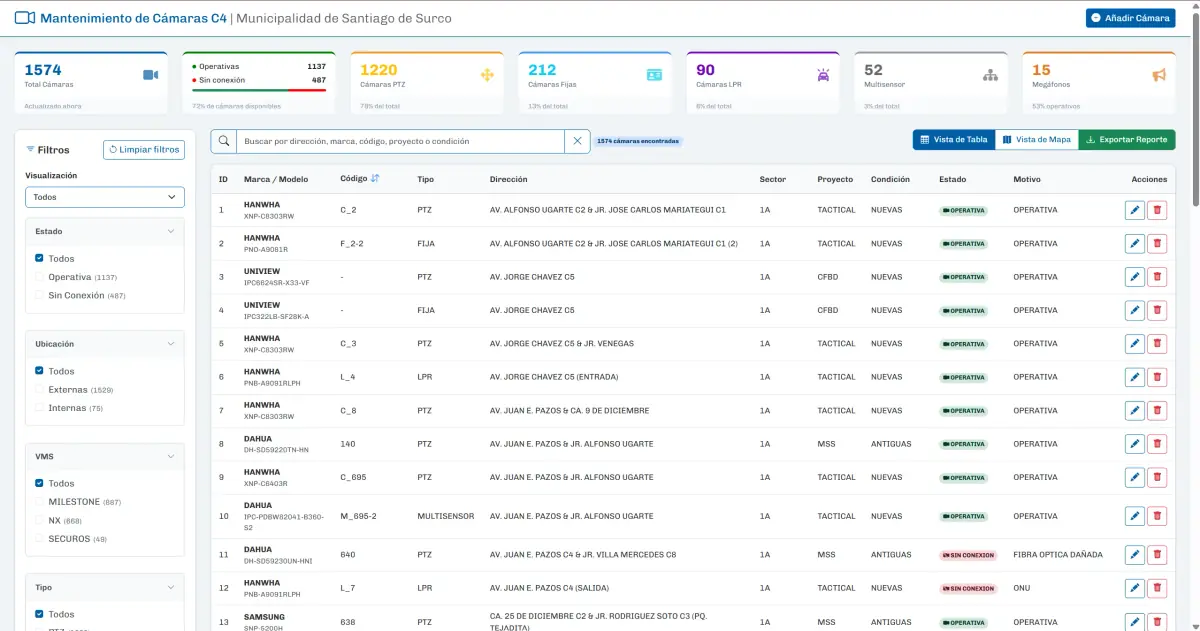The image size is (1200, 631).
Task: Delete camera row 10 (M_695-2)
Action: tap(1157, 516)
